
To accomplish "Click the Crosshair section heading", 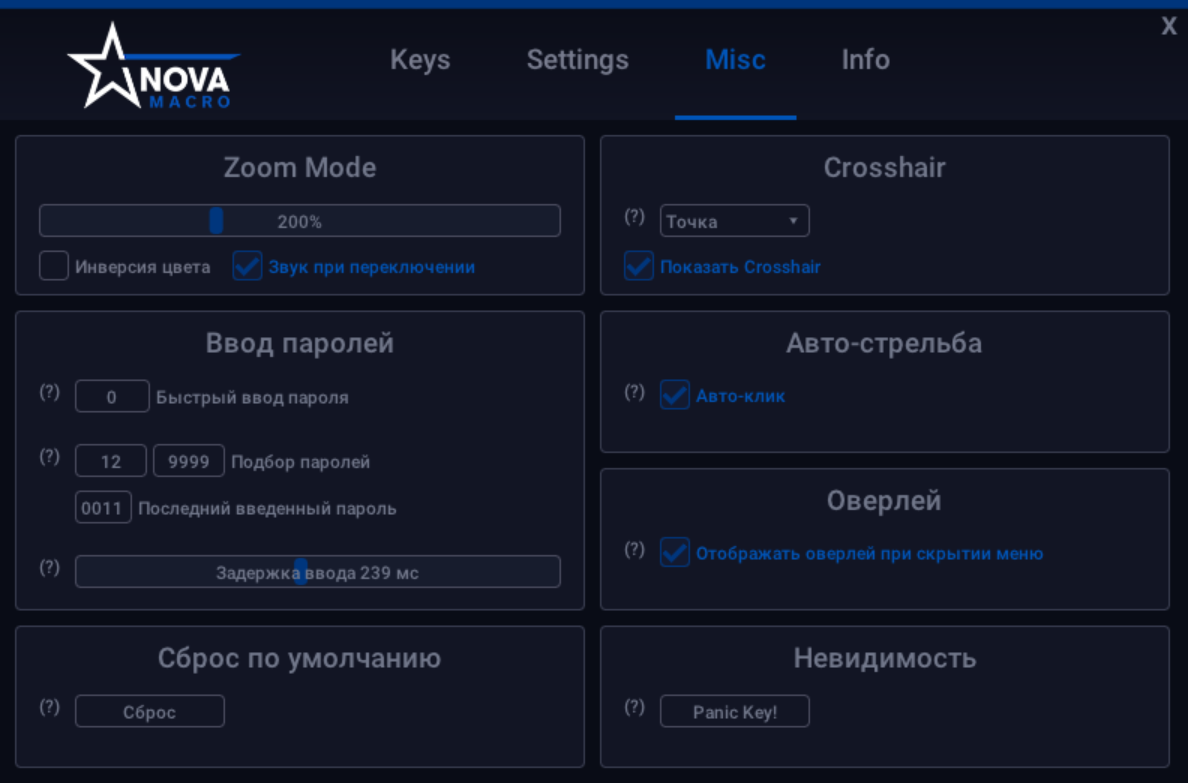I will pos(884,168).
